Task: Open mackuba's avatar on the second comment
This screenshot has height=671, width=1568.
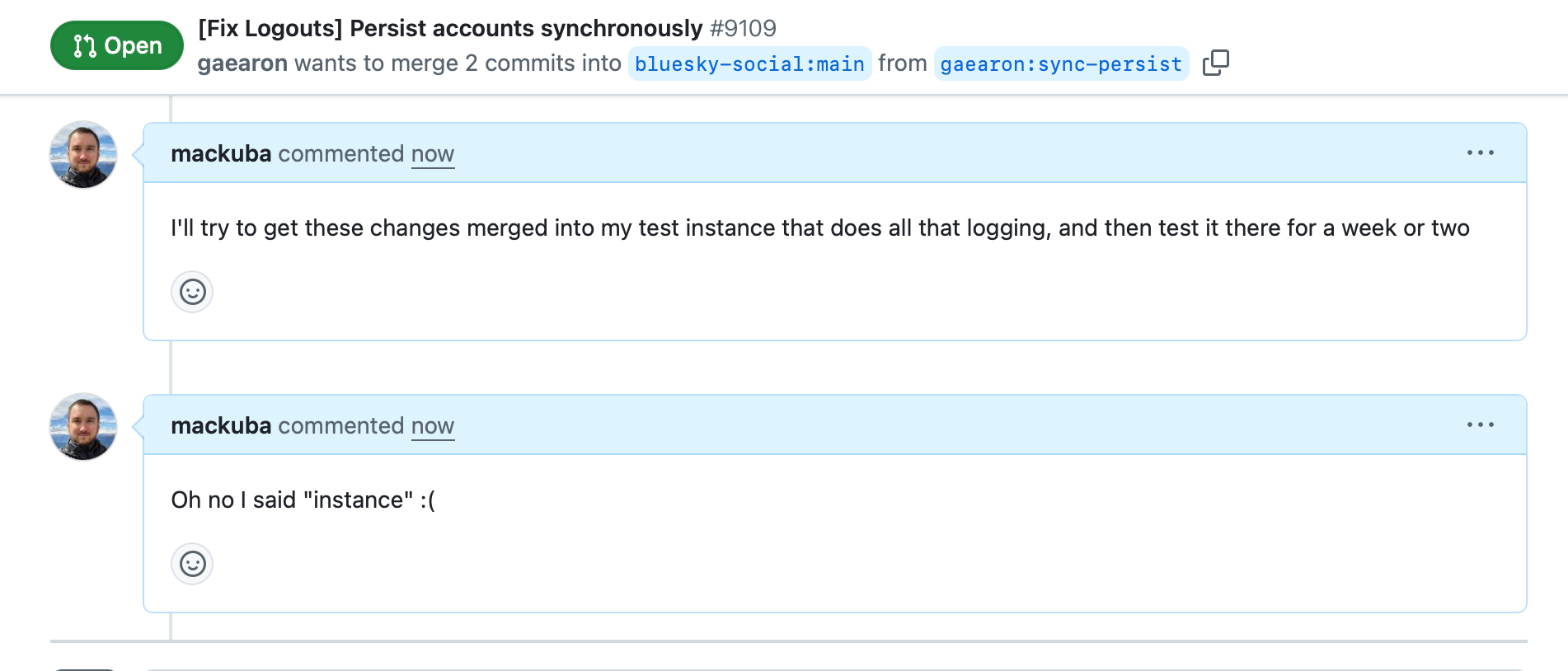Action: (x=83, y=427)
